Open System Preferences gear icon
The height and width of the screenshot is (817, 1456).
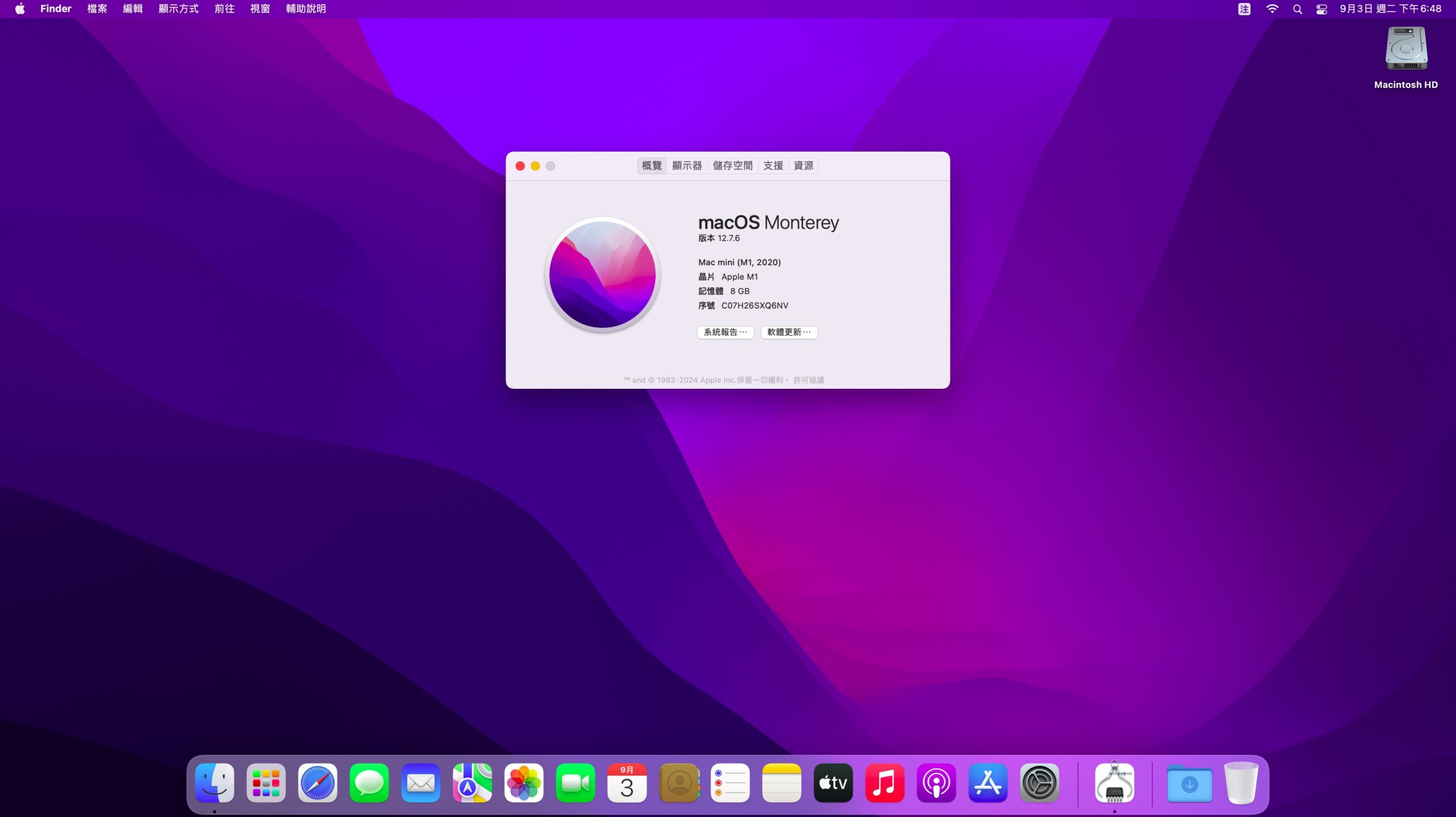[x=1040, y=783]
